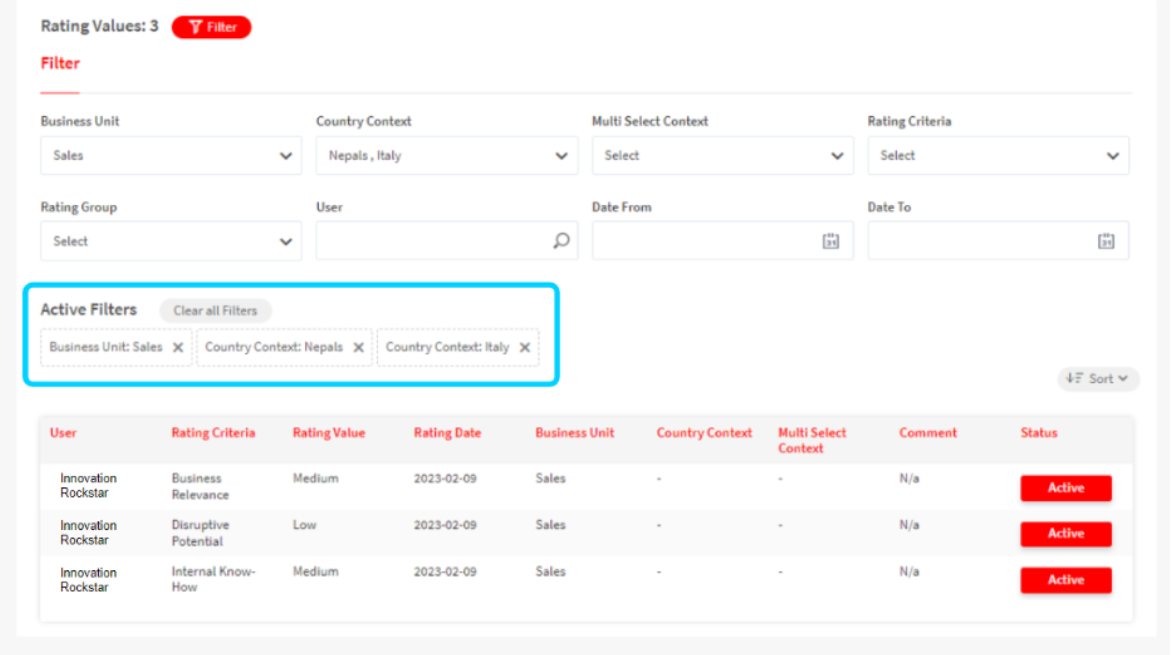
Task: Toggle Active status for Business Relevance row
Action: 1065,488
